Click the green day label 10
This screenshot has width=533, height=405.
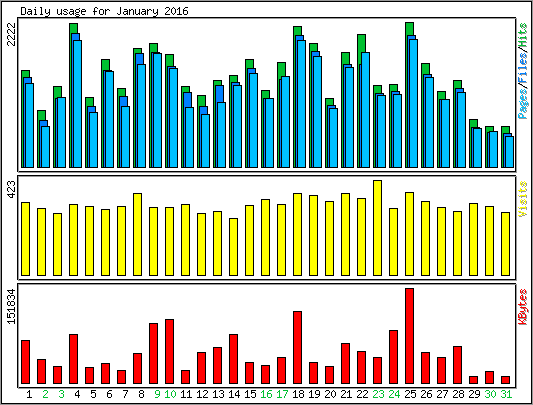coord(170,394)
